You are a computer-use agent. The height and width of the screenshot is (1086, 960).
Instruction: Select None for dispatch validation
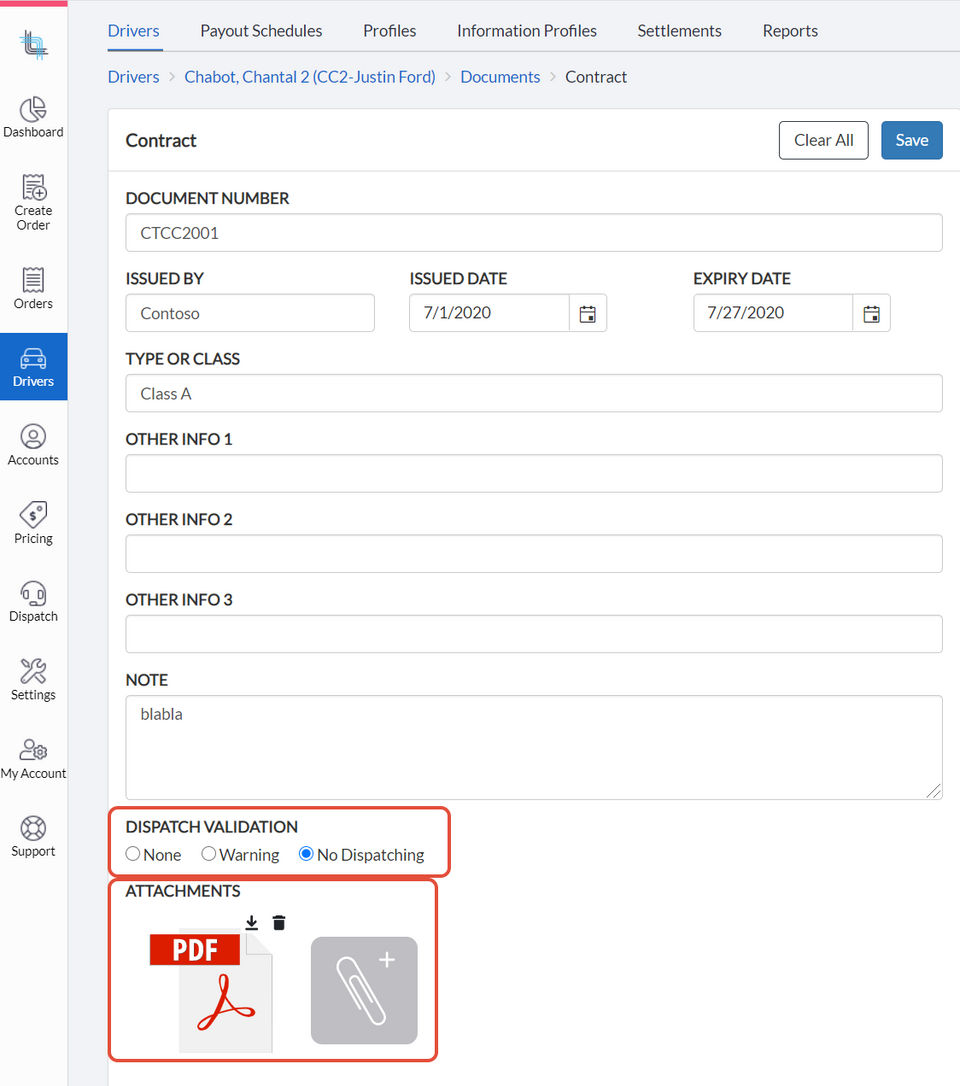133,854
